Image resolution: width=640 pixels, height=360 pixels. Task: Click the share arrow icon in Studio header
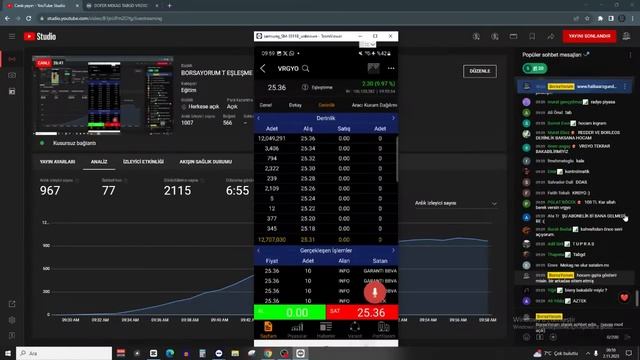(x=551, y=36)
